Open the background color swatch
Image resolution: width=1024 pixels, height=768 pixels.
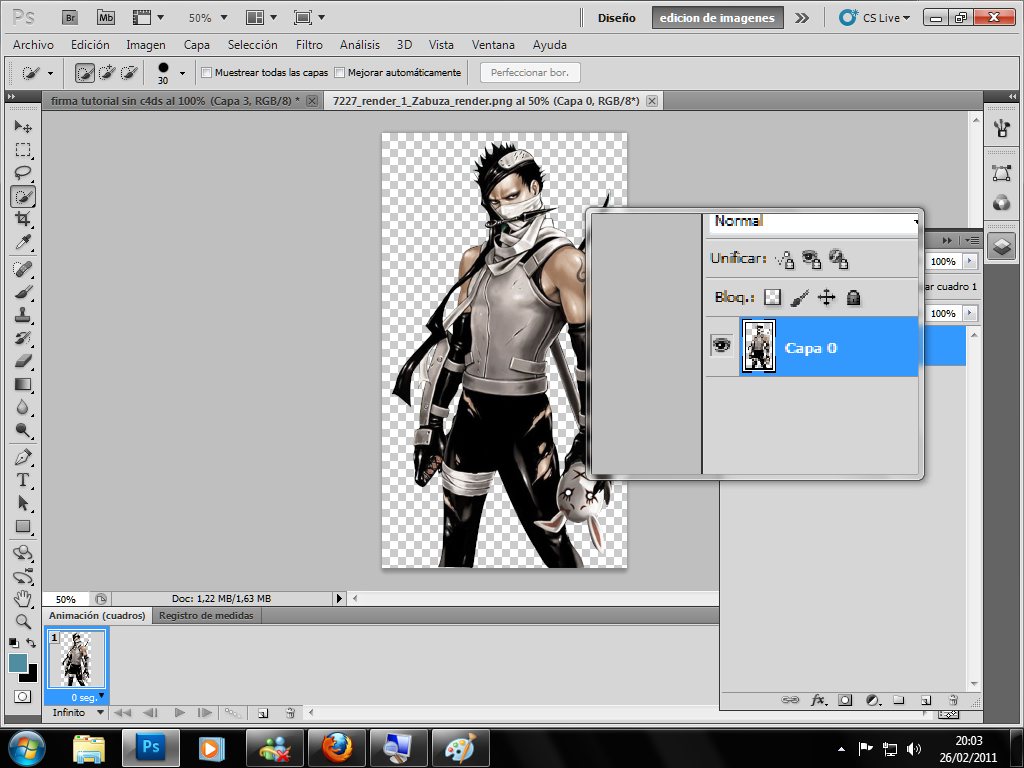[31, 675]
